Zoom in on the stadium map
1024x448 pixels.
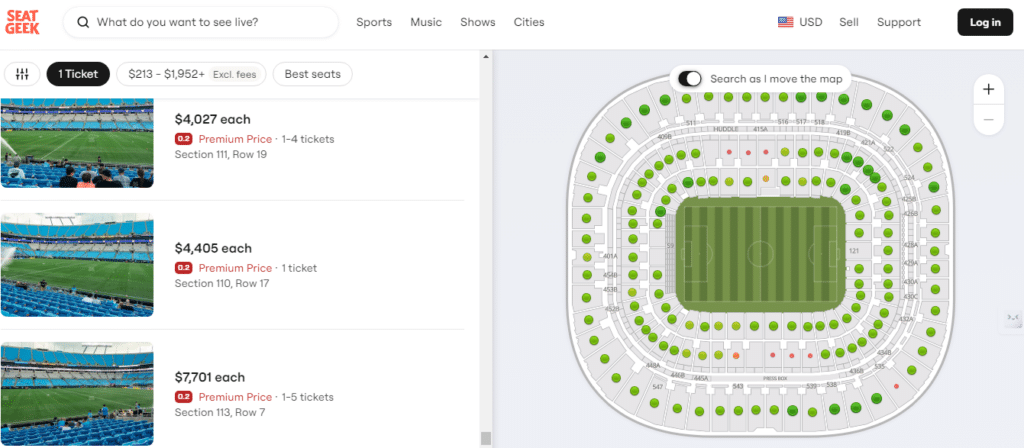click(988, 89)
